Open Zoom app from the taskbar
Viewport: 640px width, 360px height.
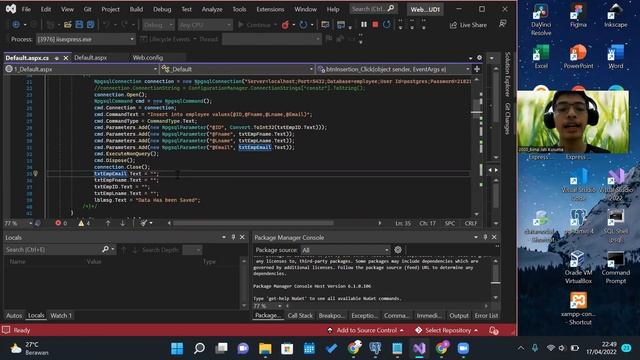pos(463,348)
